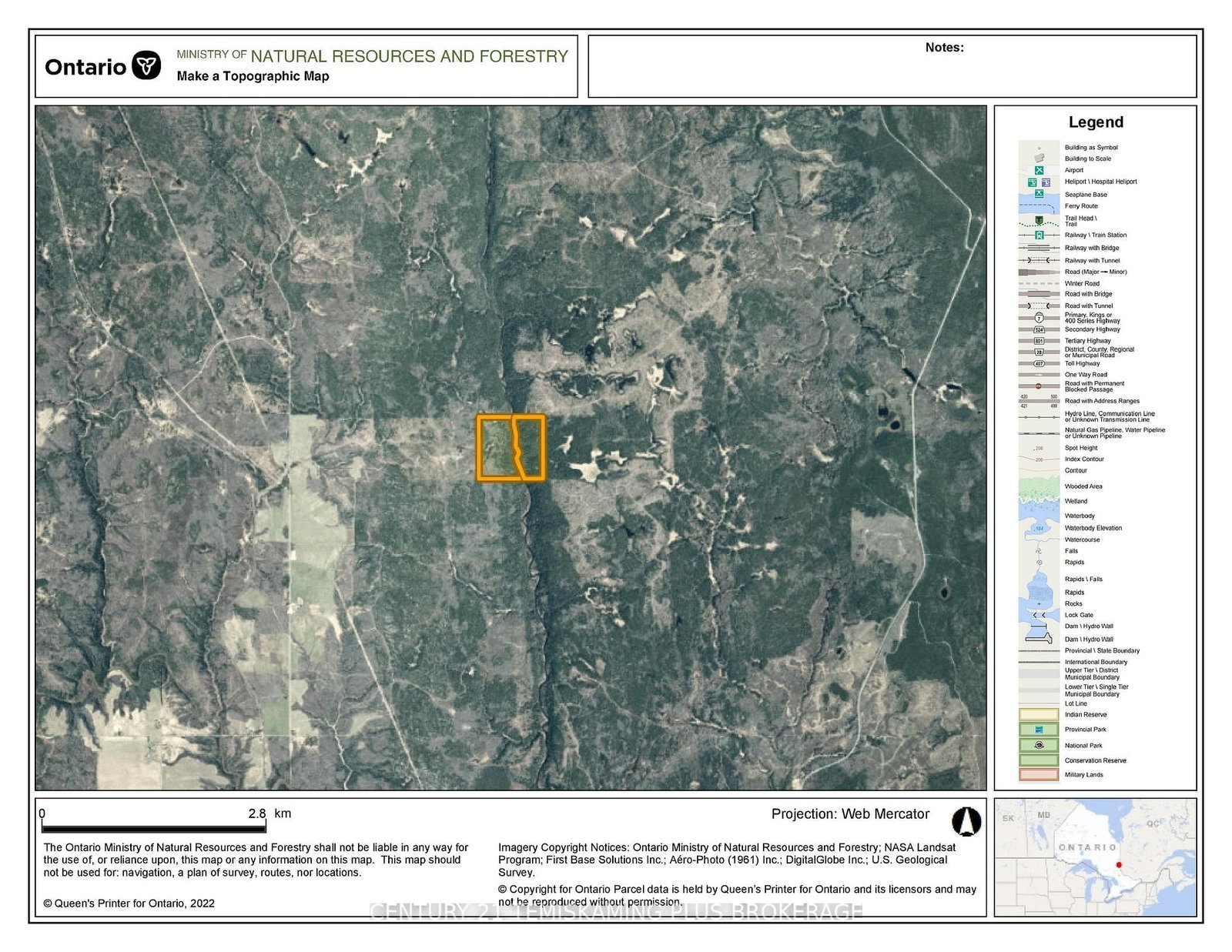Click the Seaplane Base legend icon
1232x952 pixels.
pyautogui.click(x=1039, y=194)
